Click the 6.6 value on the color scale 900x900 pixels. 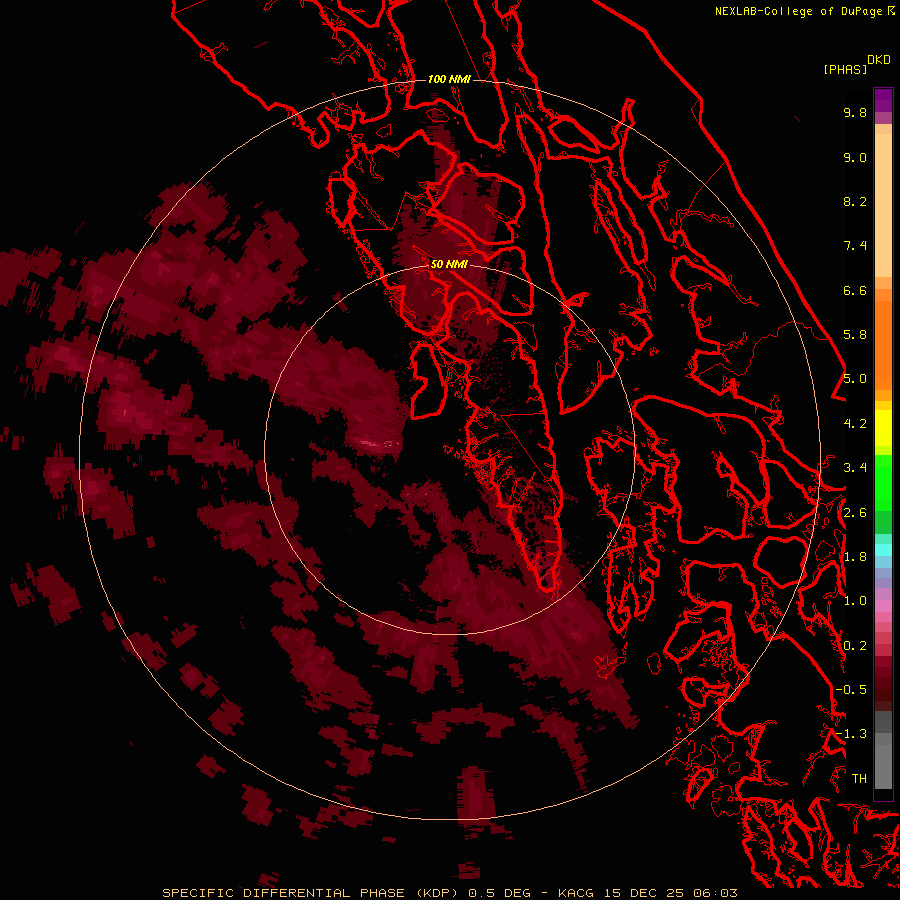click(x=855, y=290)
